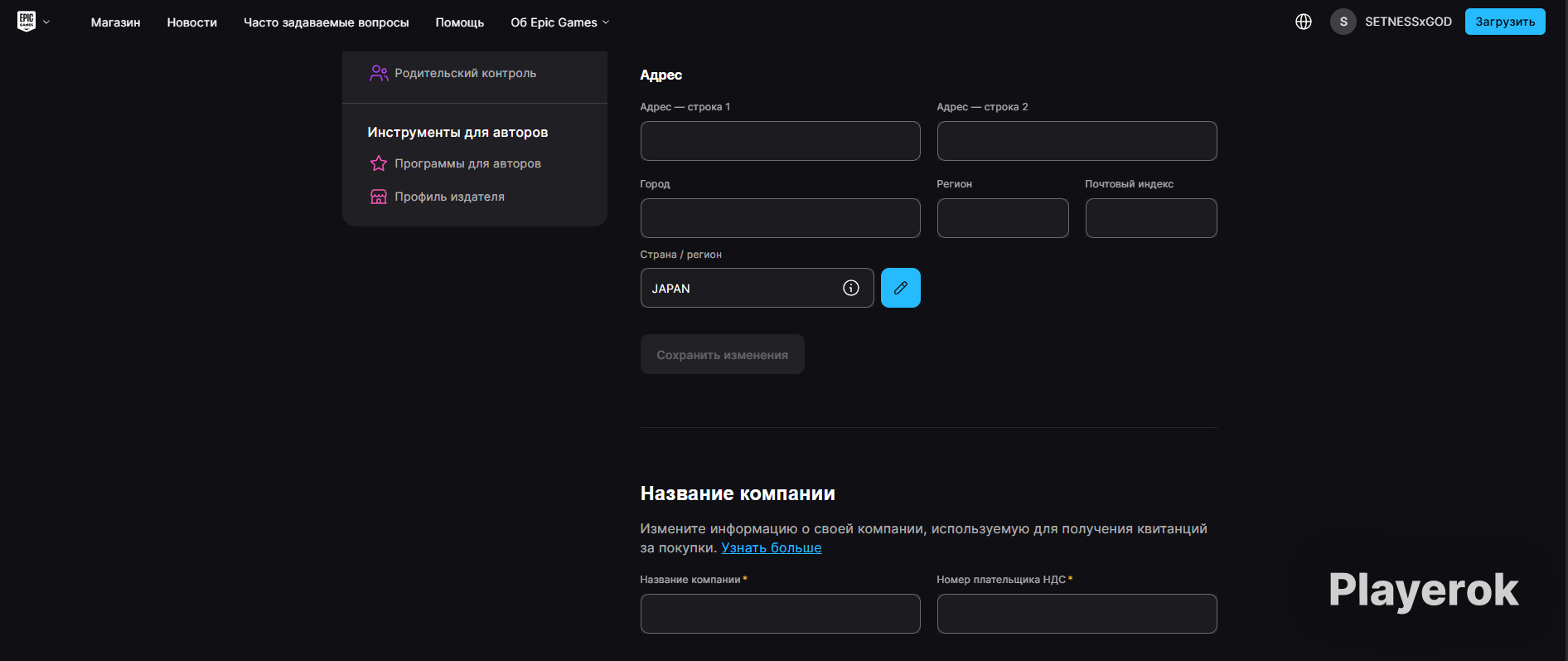Click the user avatar with letter S

click(1343, 22)
